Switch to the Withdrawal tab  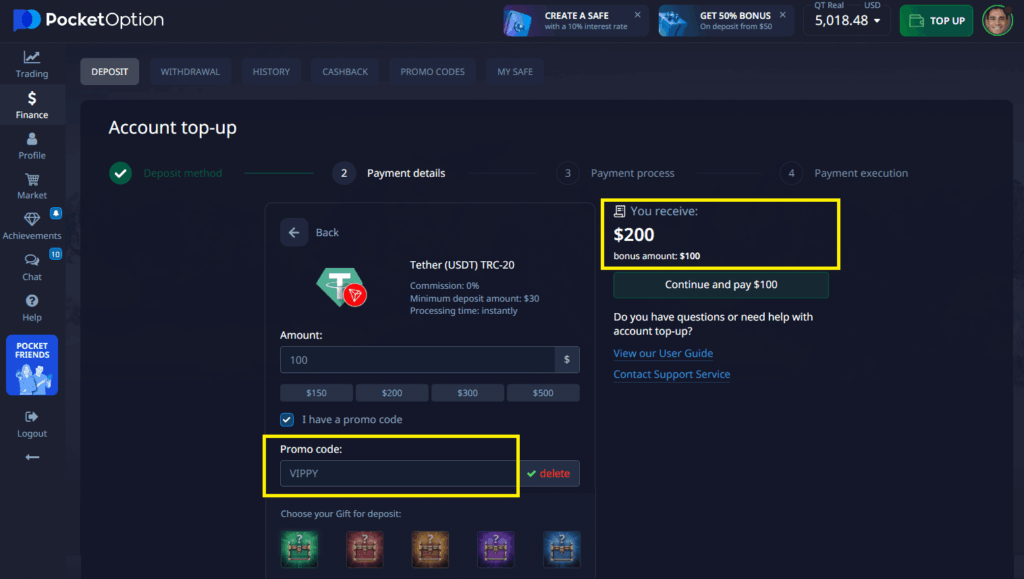[190, 71]
